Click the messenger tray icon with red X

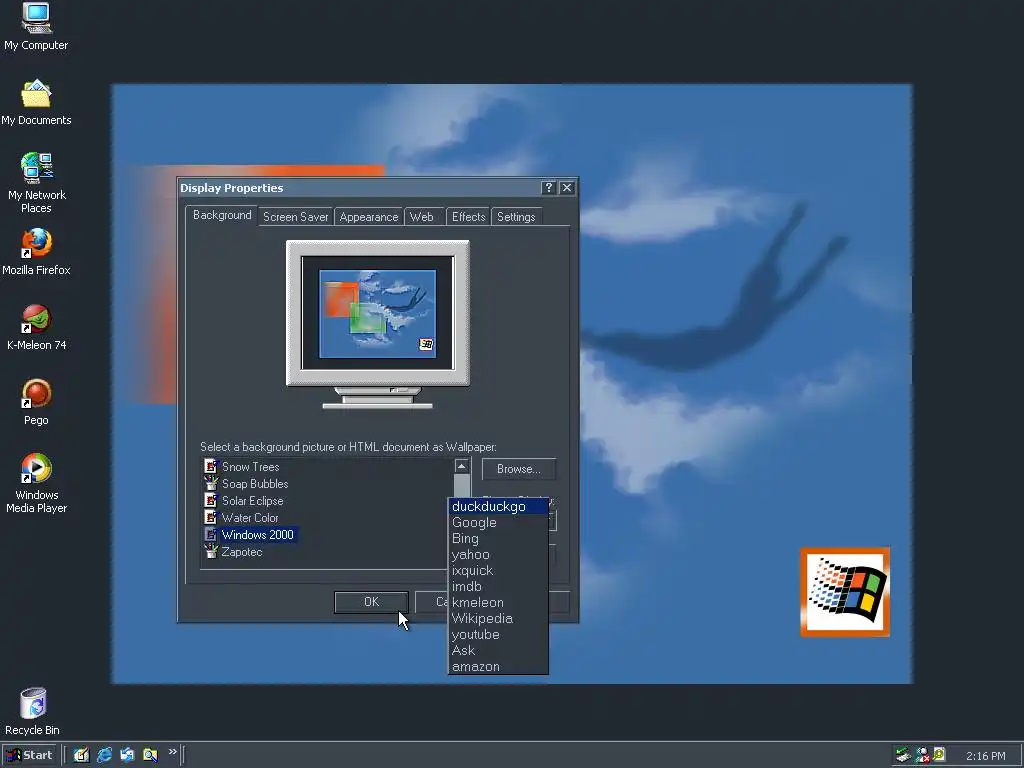pyautogui.click(x=922, y=755)
